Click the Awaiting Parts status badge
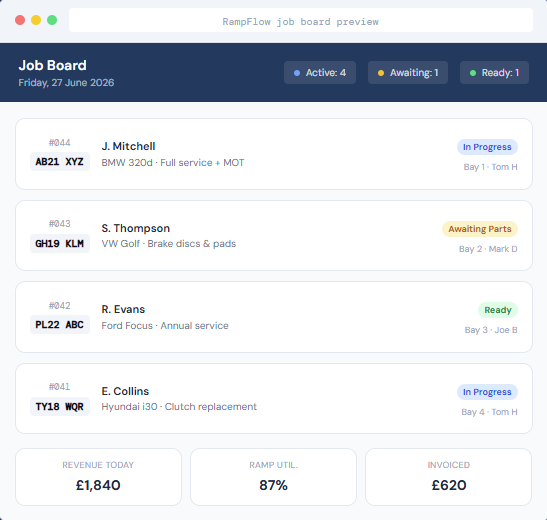This screenshot has height=520, width=547. pyautogui.click(x=480, y=229)
